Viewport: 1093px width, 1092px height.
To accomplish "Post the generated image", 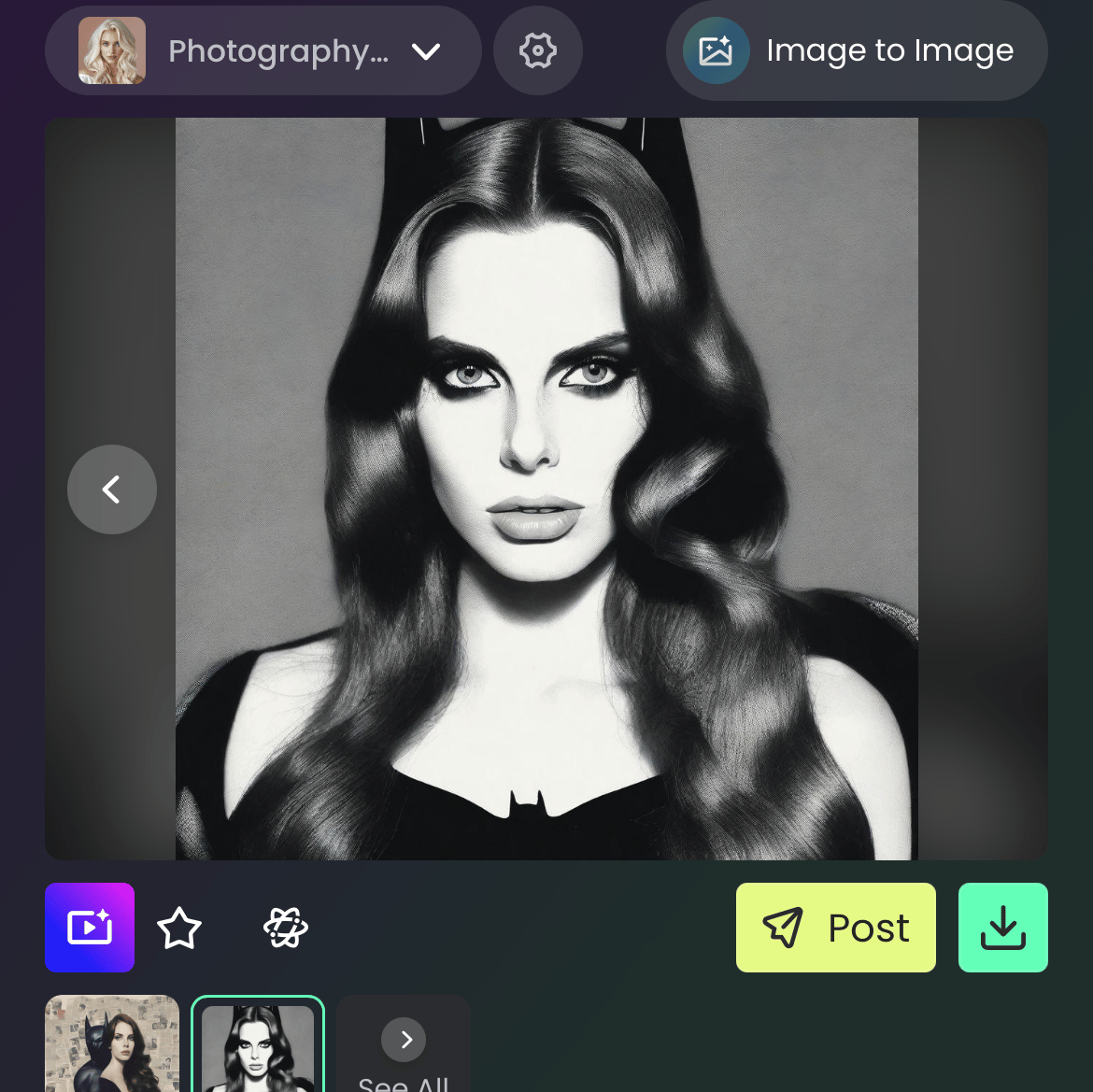I will tap(836, 928).
